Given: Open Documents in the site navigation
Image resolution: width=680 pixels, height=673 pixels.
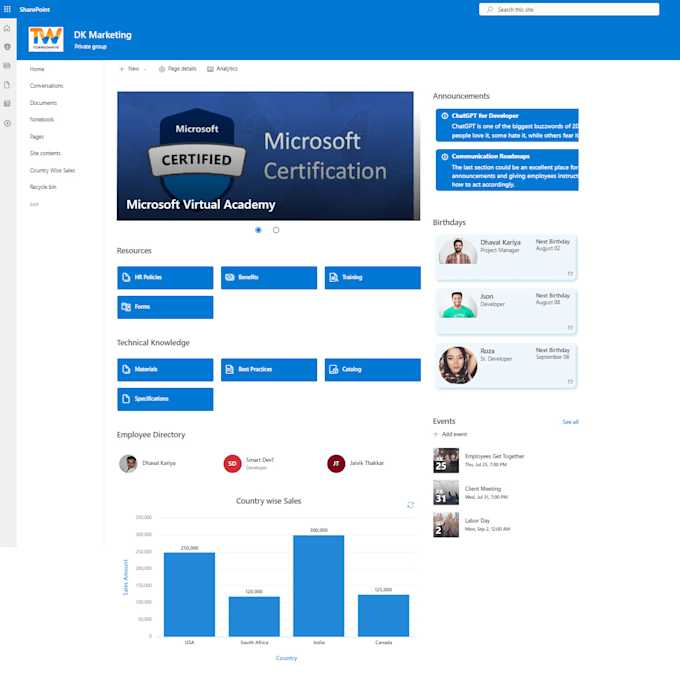Looking at the screenshot, I should pos(43,103).
